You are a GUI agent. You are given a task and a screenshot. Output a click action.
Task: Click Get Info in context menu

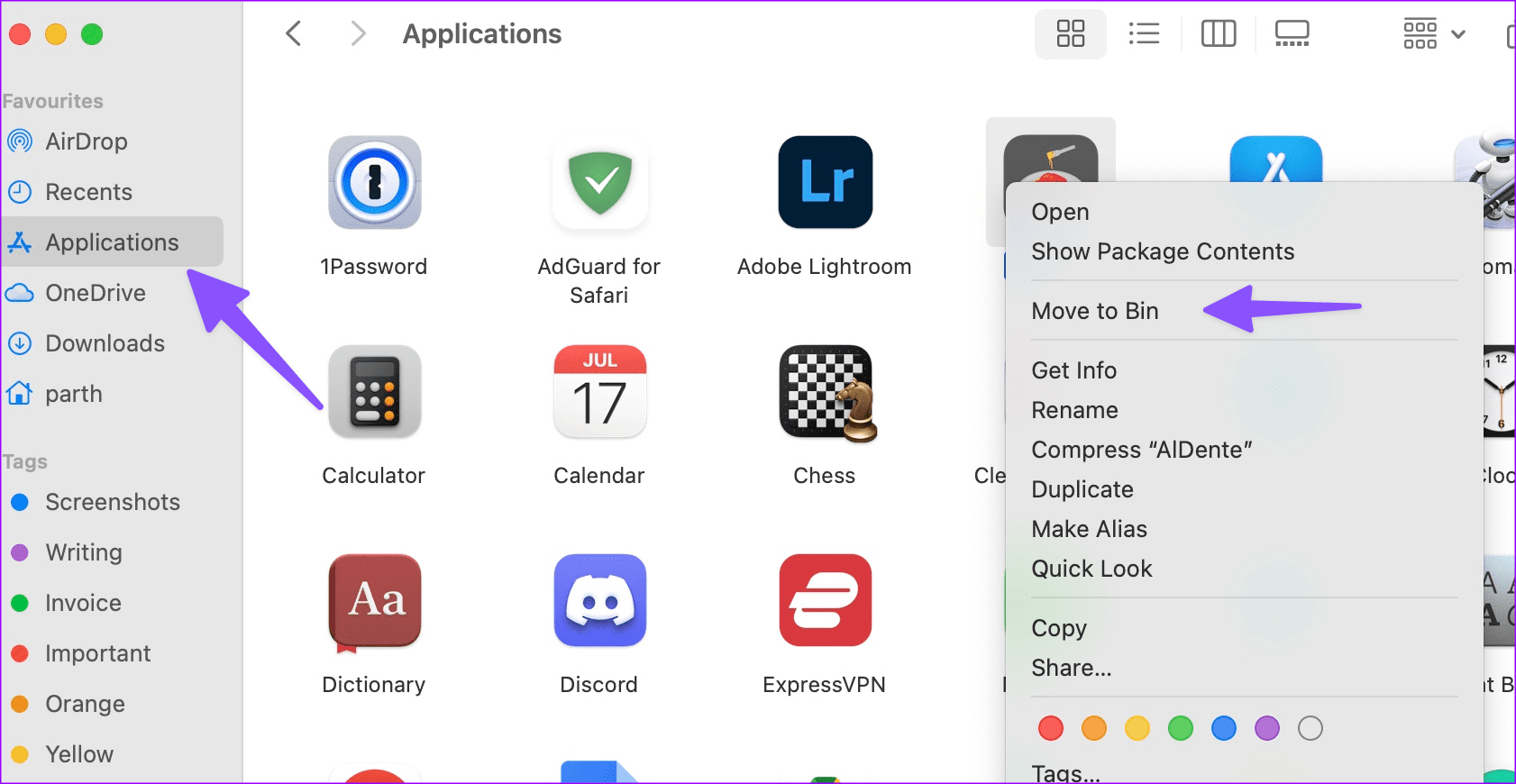point(1073,370)
